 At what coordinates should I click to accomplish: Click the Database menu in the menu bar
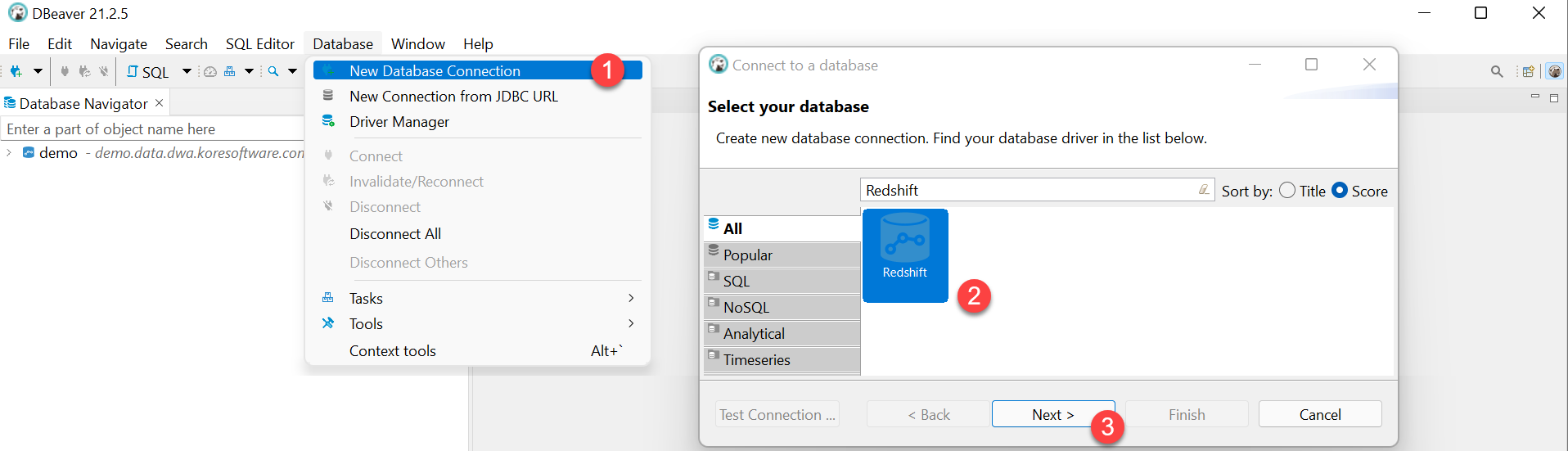[x=343, y=44]
